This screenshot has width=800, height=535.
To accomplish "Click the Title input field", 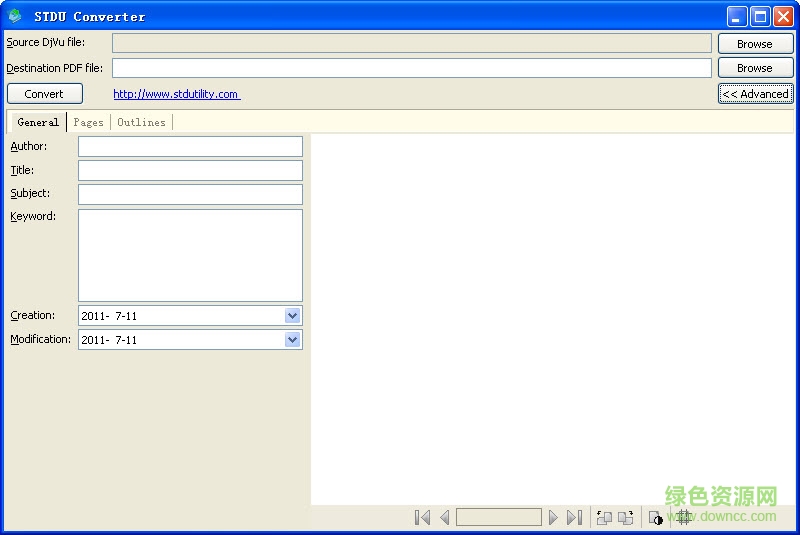I will click(190, 170).
